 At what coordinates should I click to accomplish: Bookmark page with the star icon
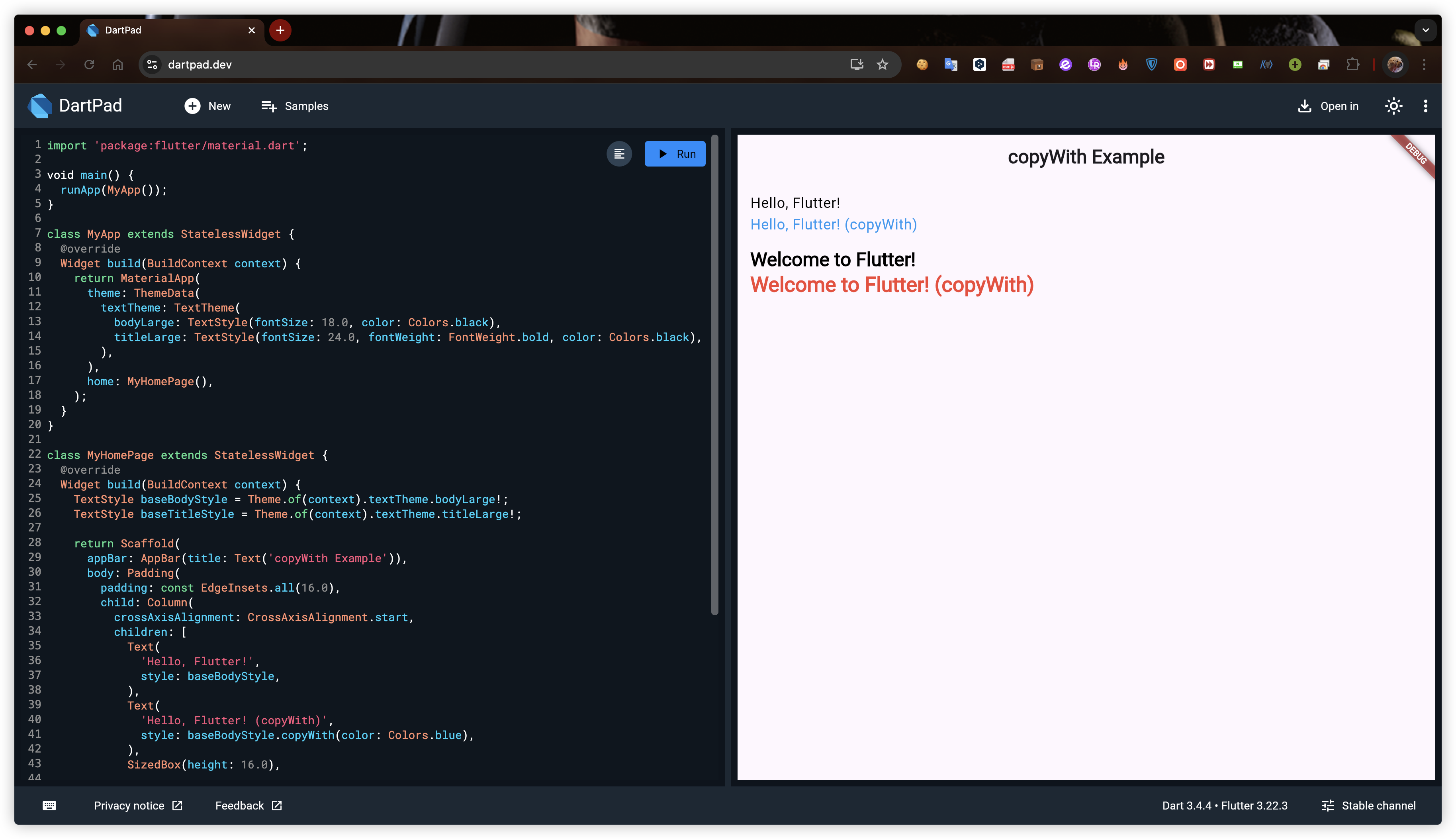click(x=883, y=65)
